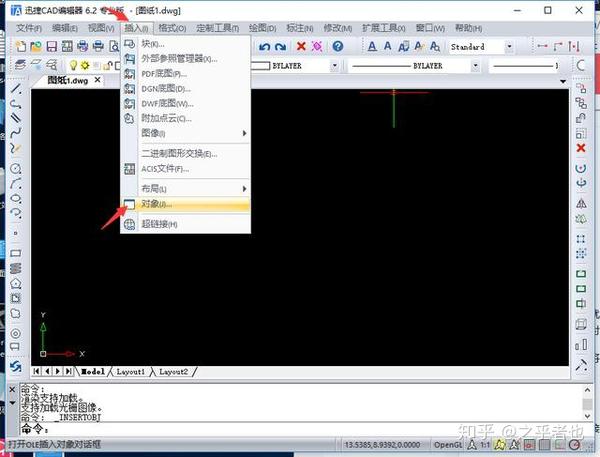Open the 绘图 menu

(262, 28)
